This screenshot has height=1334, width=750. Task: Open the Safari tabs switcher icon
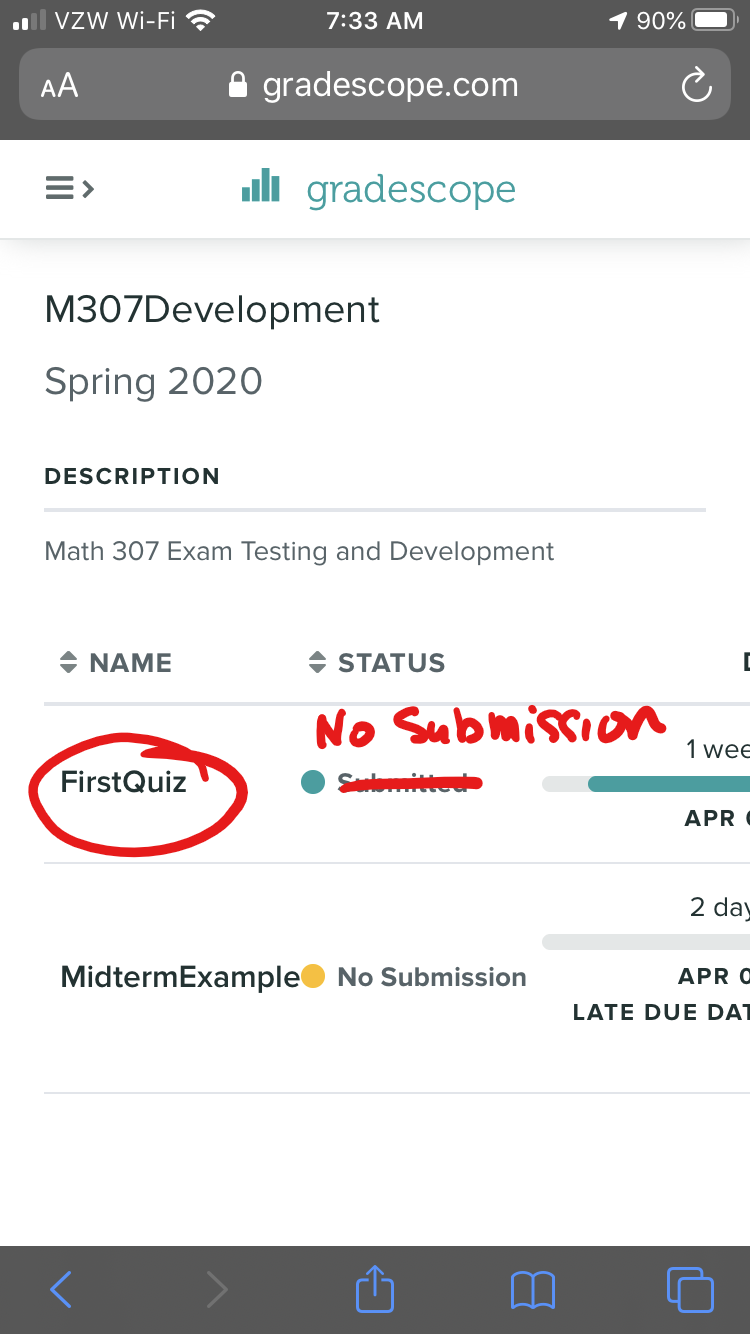point(689,1289)
